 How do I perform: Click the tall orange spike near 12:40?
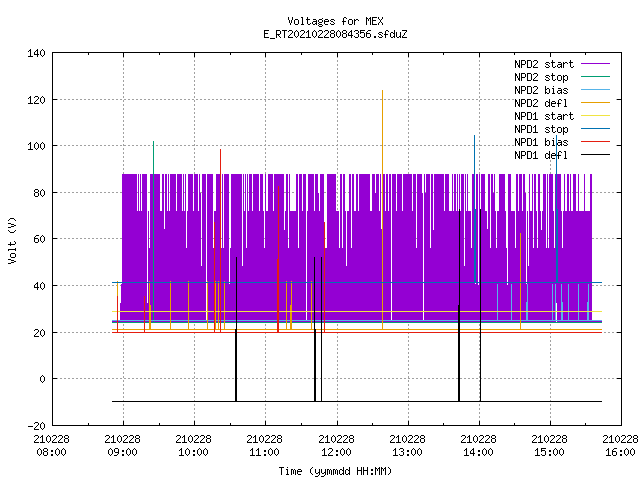click(x=382, y=163)
